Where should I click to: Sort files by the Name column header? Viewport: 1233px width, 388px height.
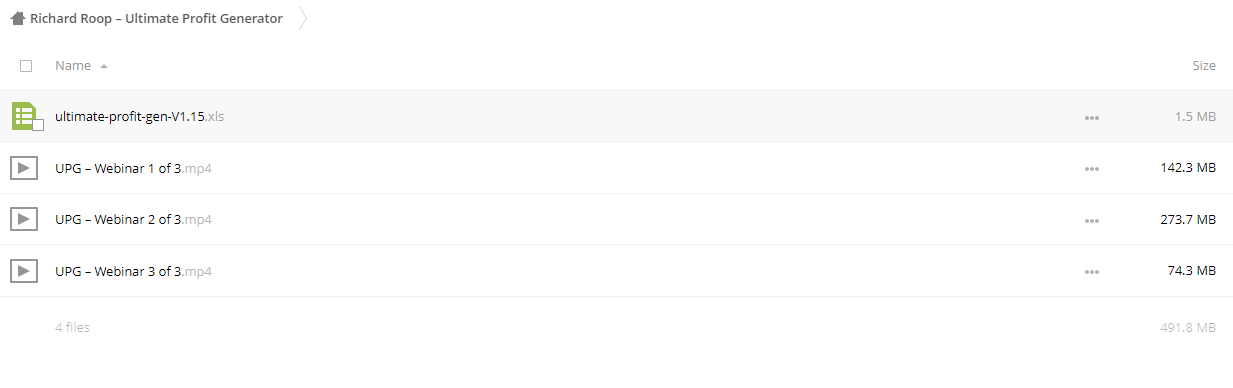(73, 66)
